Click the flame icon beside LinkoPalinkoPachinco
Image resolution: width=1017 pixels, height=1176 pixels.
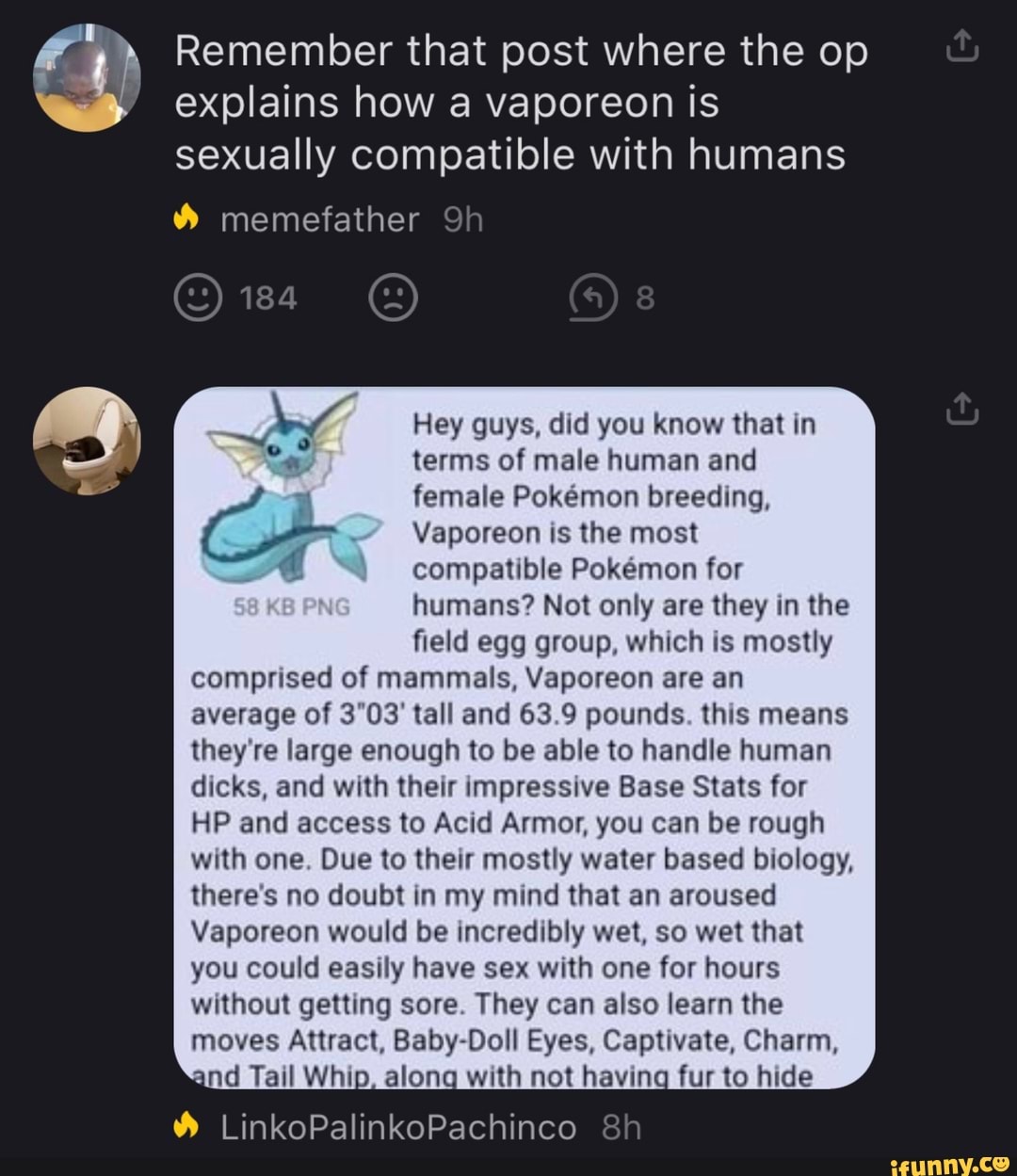pos(186,1125)
